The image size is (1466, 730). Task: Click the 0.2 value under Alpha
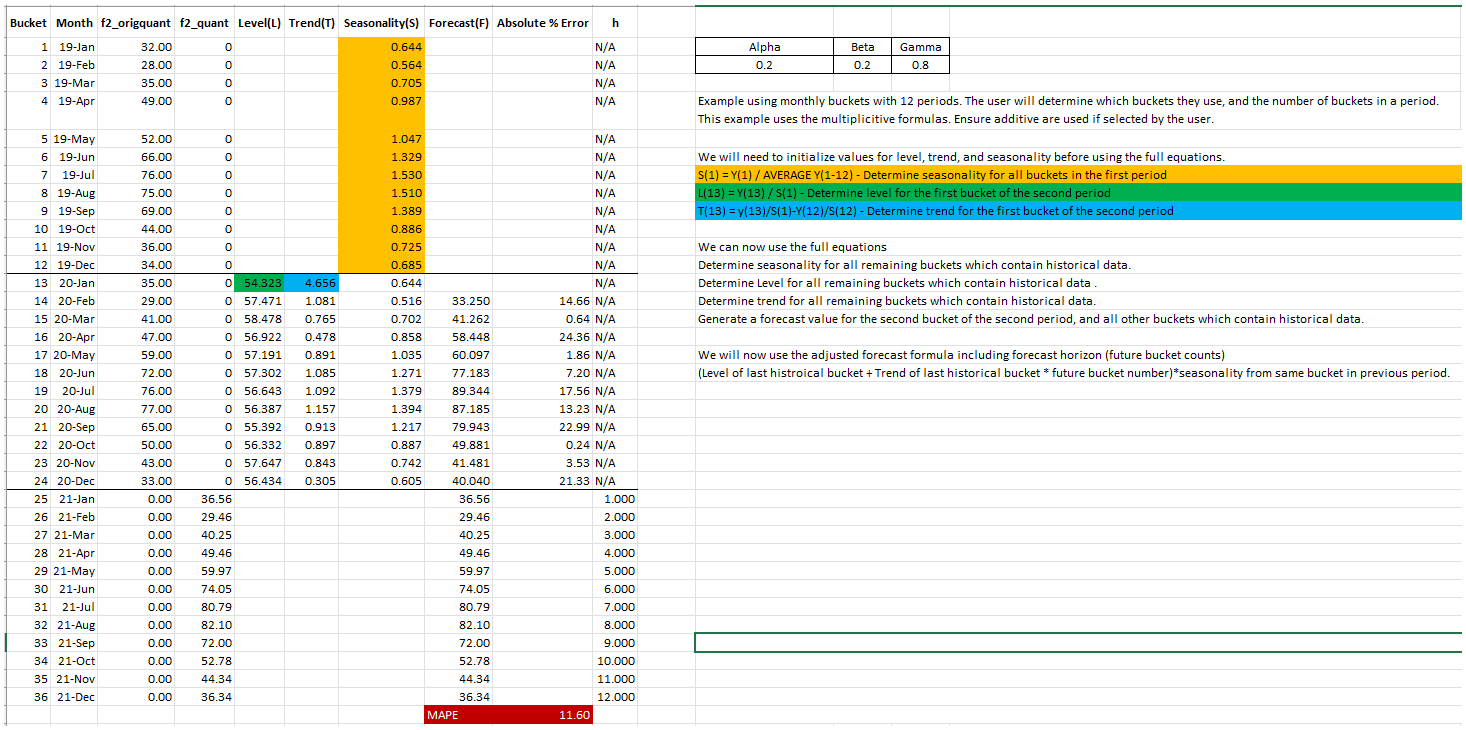click(x=765, y=65)
